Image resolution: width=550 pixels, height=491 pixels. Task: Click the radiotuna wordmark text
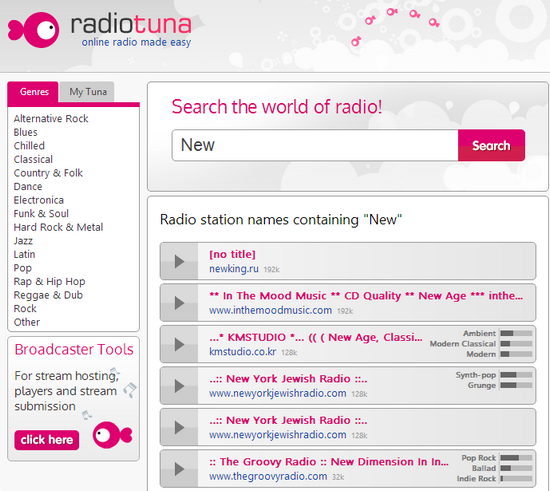(x=131, y=24)
